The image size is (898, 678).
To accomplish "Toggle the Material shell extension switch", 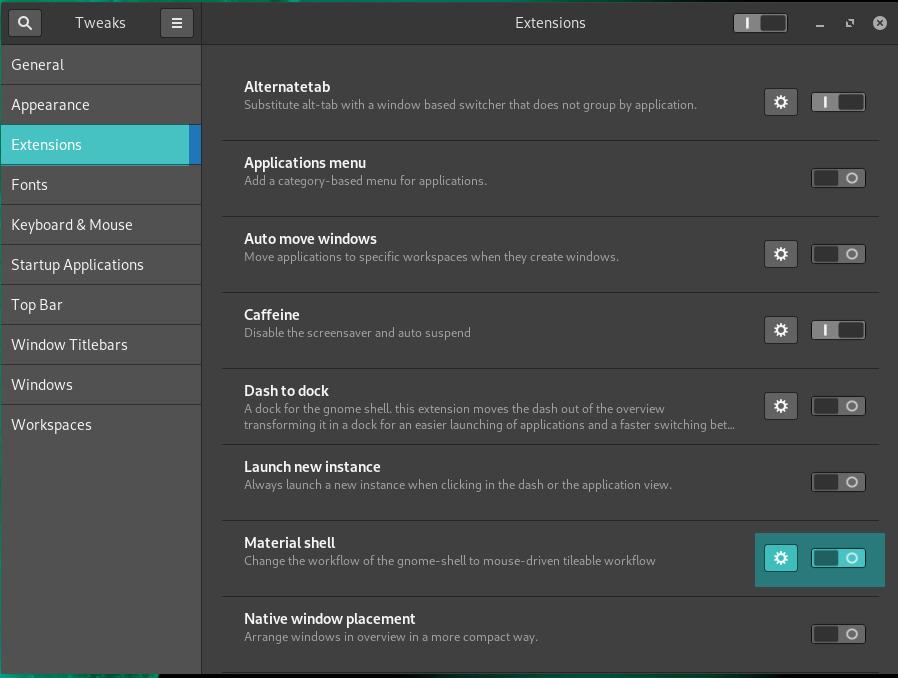I will pos(838,558).
